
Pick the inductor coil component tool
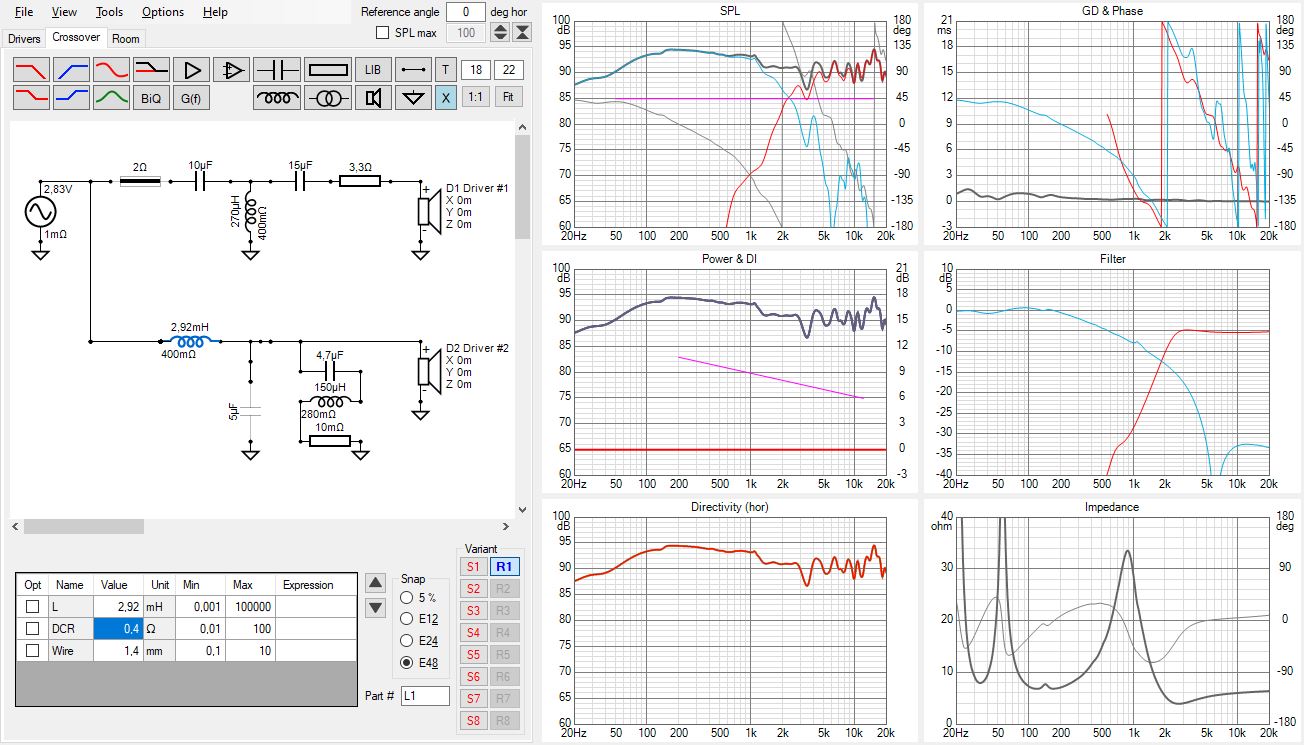[277, 98]
